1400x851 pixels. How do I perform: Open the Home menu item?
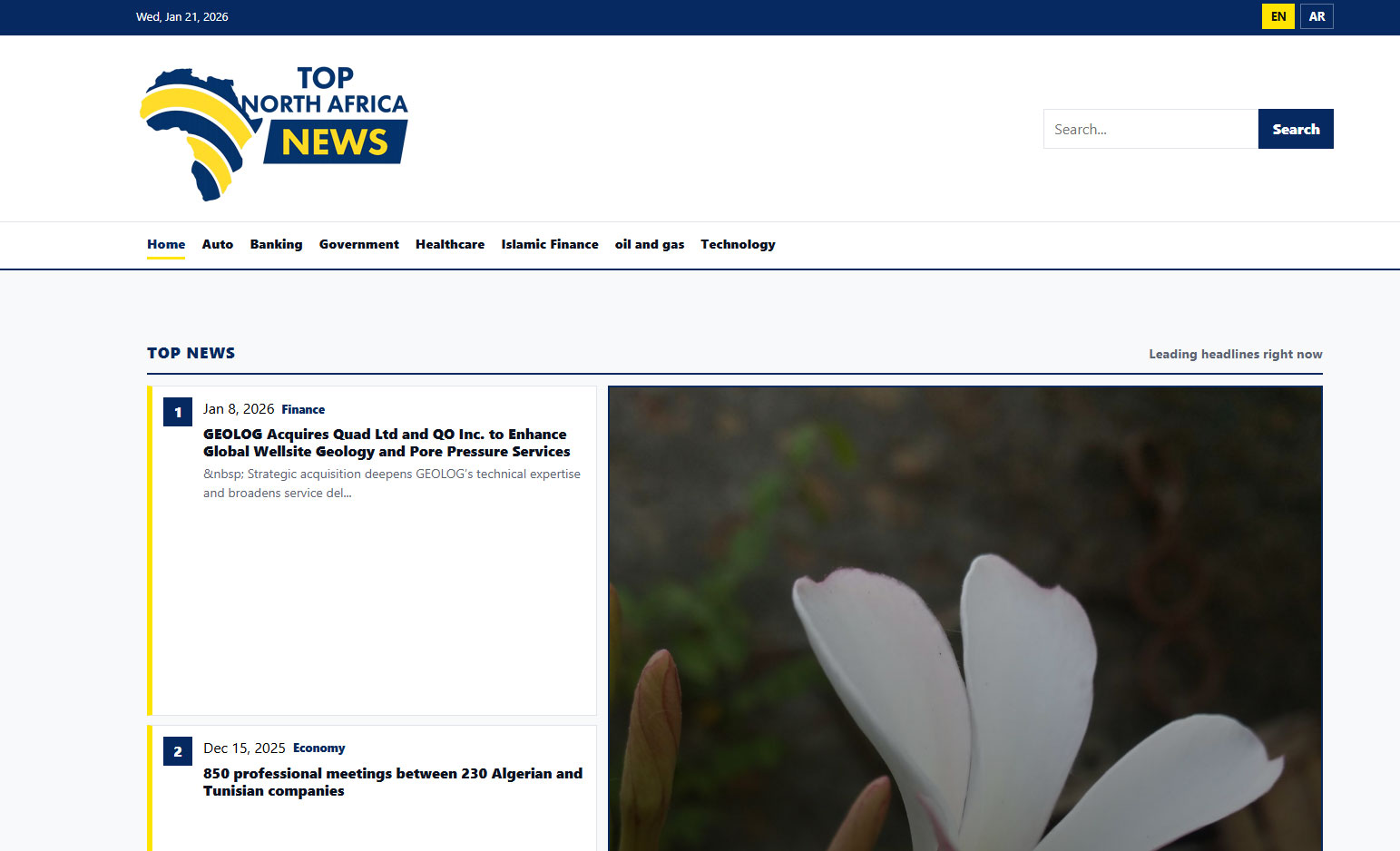pos(166,244)
